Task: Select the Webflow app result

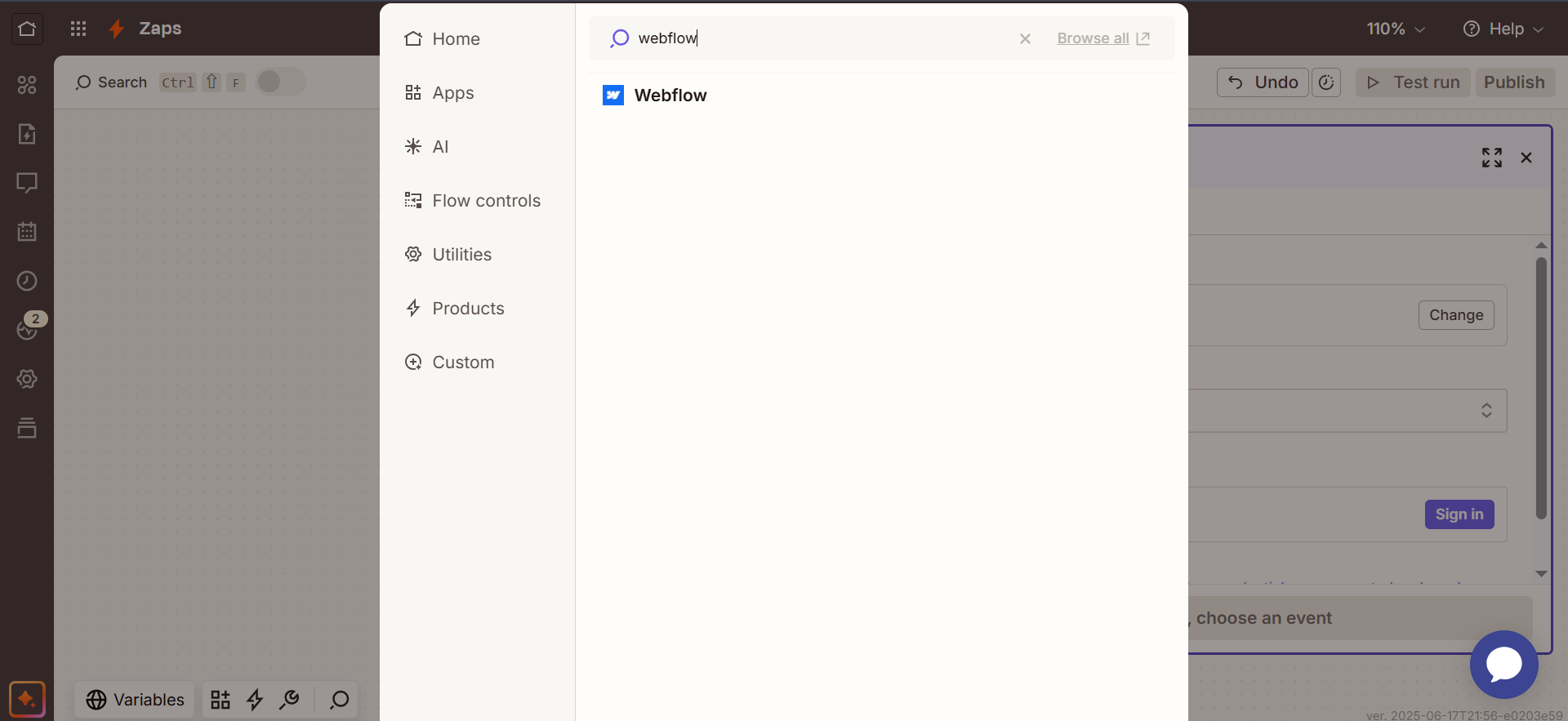Action: 882,96
